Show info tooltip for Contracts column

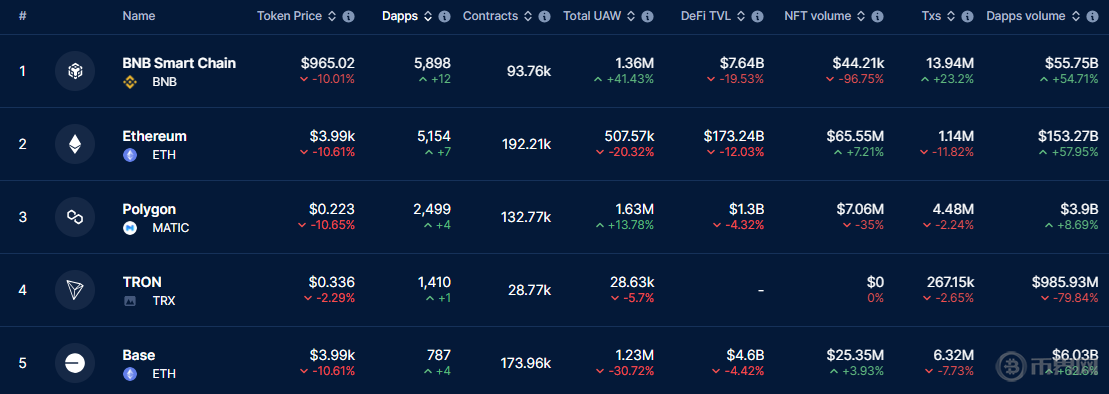(x=544, y=16)
